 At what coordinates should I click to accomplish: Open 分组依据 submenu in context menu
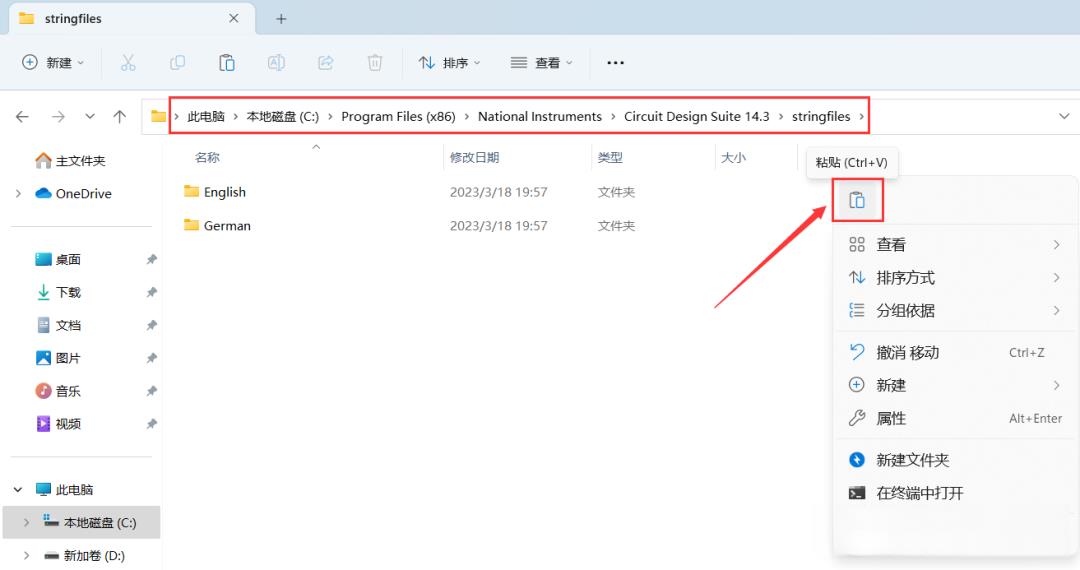point(955,310)
